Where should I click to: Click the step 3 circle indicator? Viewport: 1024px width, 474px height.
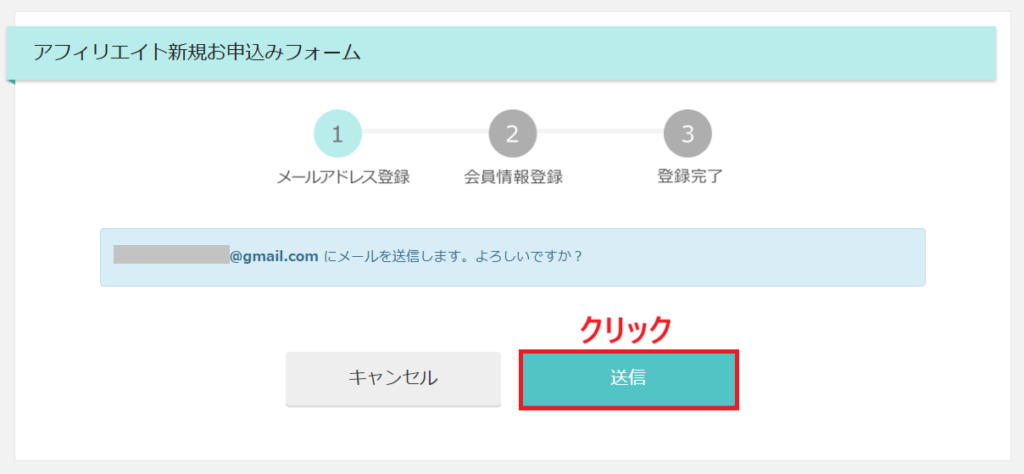click(x=687, y=134)
